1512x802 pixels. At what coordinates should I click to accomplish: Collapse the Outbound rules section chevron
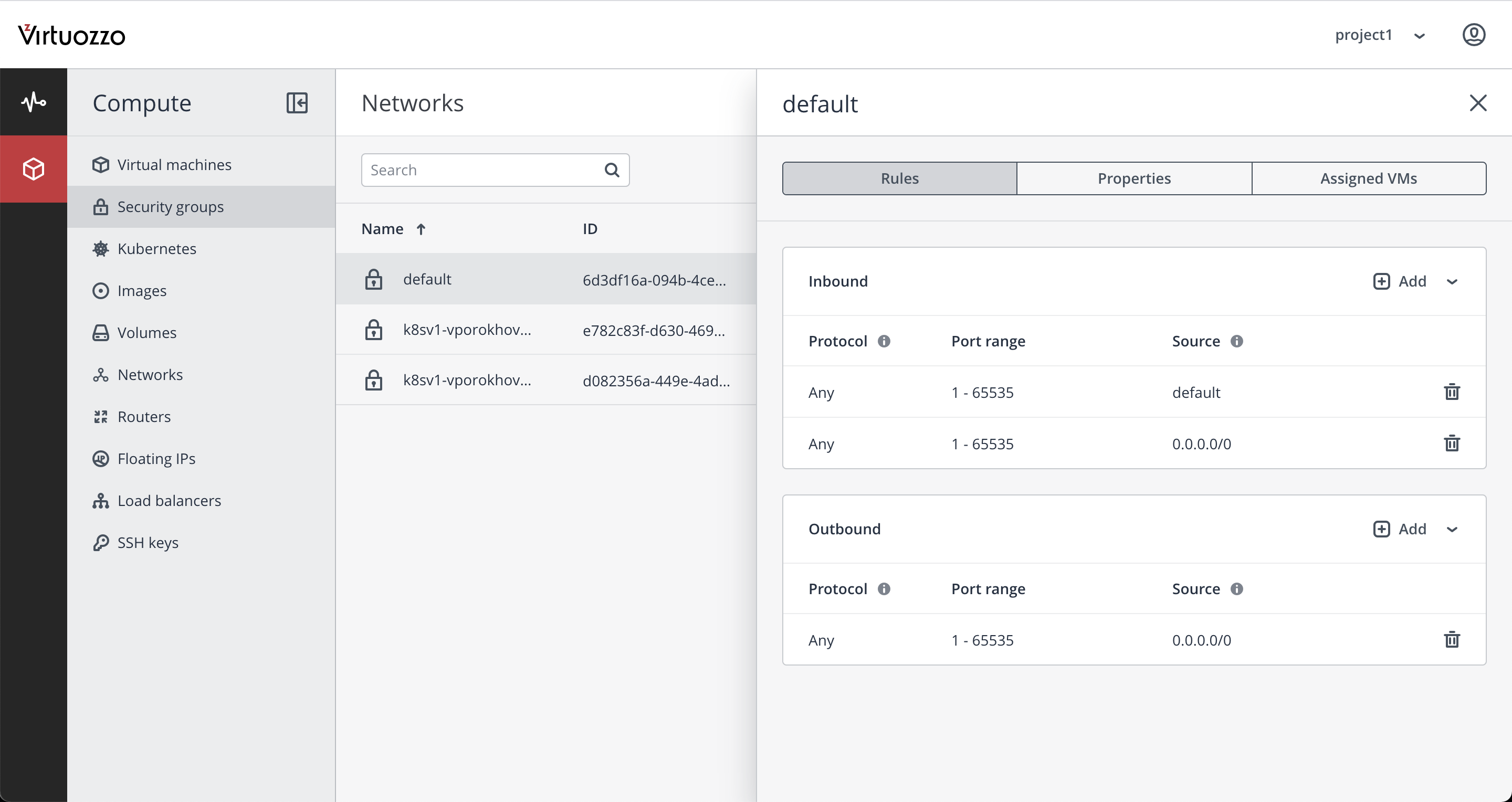1452,529
